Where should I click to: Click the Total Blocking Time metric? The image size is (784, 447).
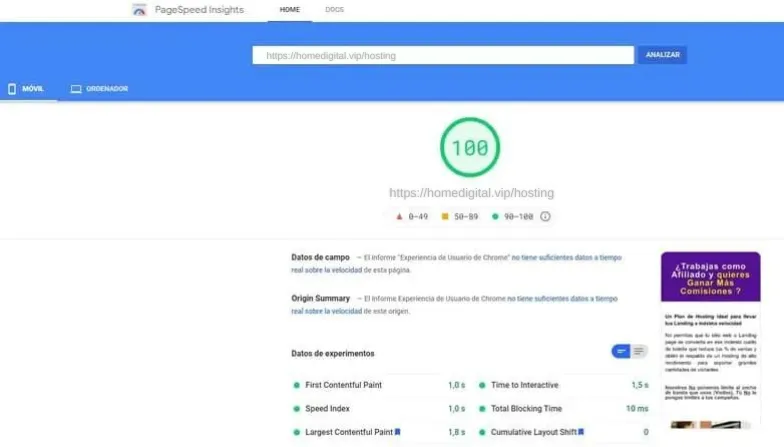[x=564, y=408]
